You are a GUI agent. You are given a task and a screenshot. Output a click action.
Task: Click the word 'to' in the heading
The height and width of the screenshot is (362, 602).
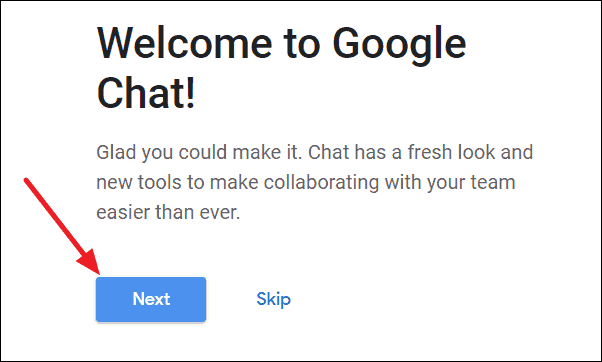pyautogui.click(x=302, y=43)
